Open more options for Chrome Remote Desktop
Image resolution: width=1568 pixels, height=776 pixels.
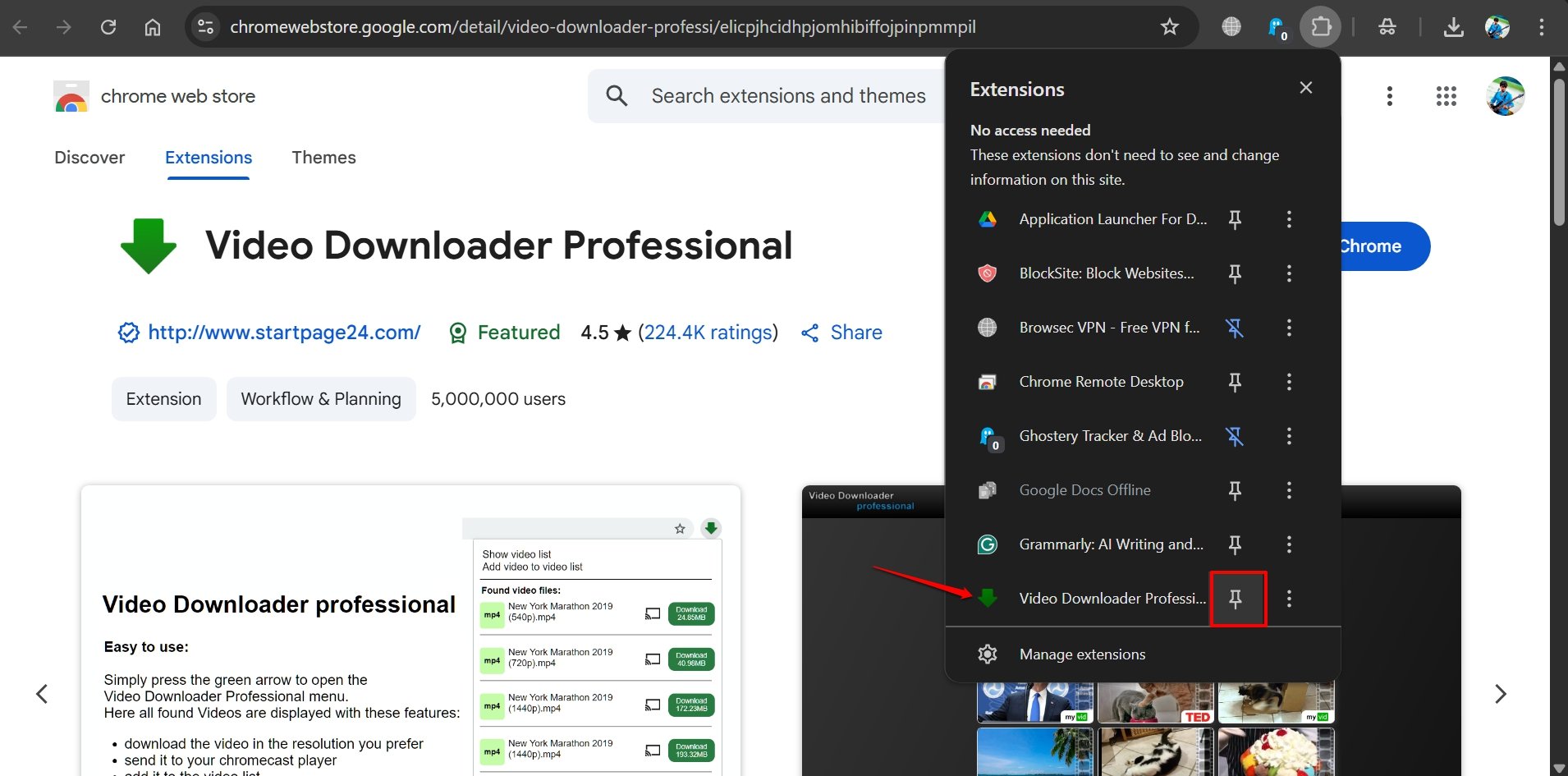click(x=1289, y=382)
